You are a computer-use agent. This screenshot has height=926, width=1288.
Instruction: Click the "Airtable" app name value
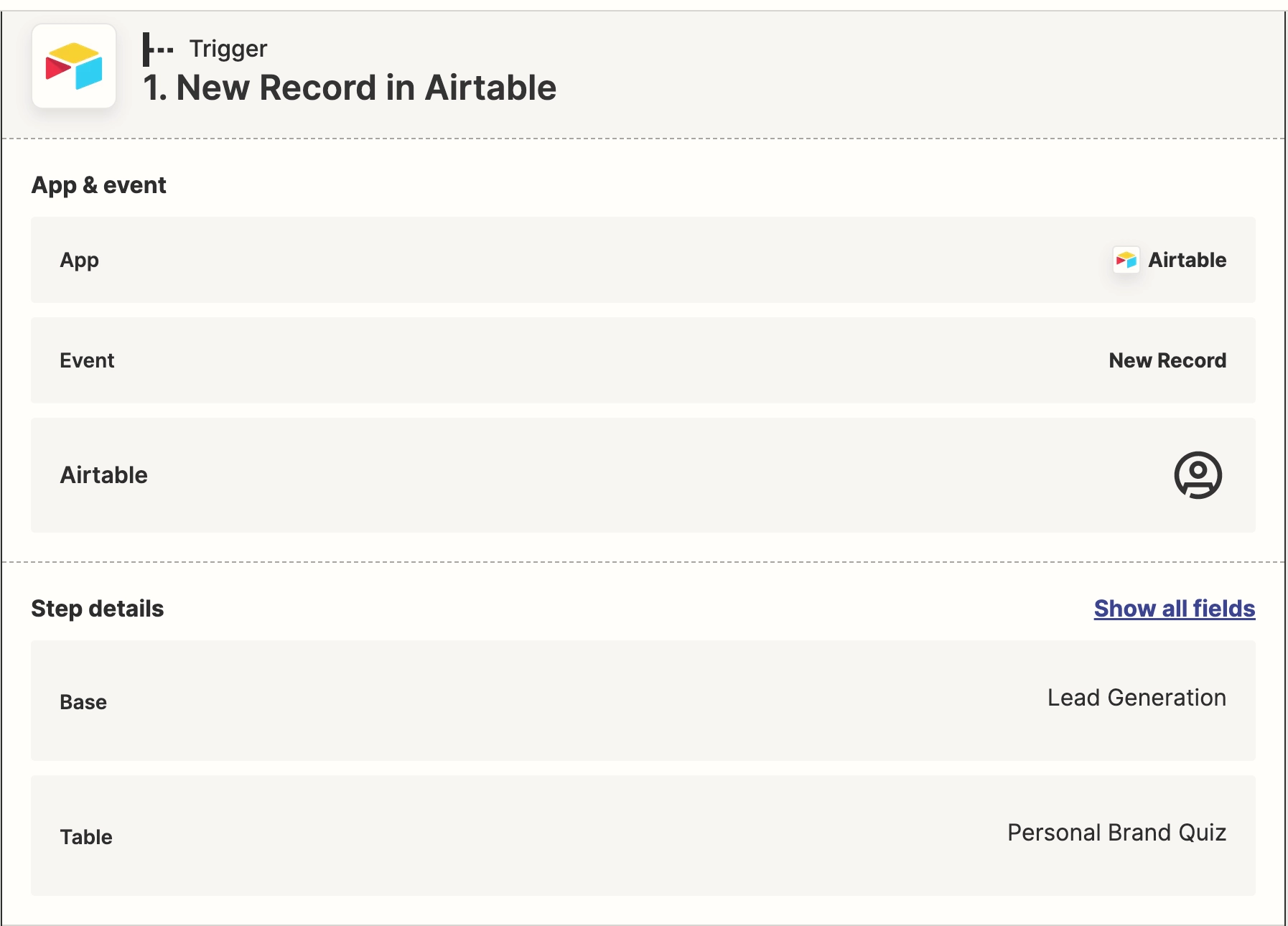[x=1187, y=260]
